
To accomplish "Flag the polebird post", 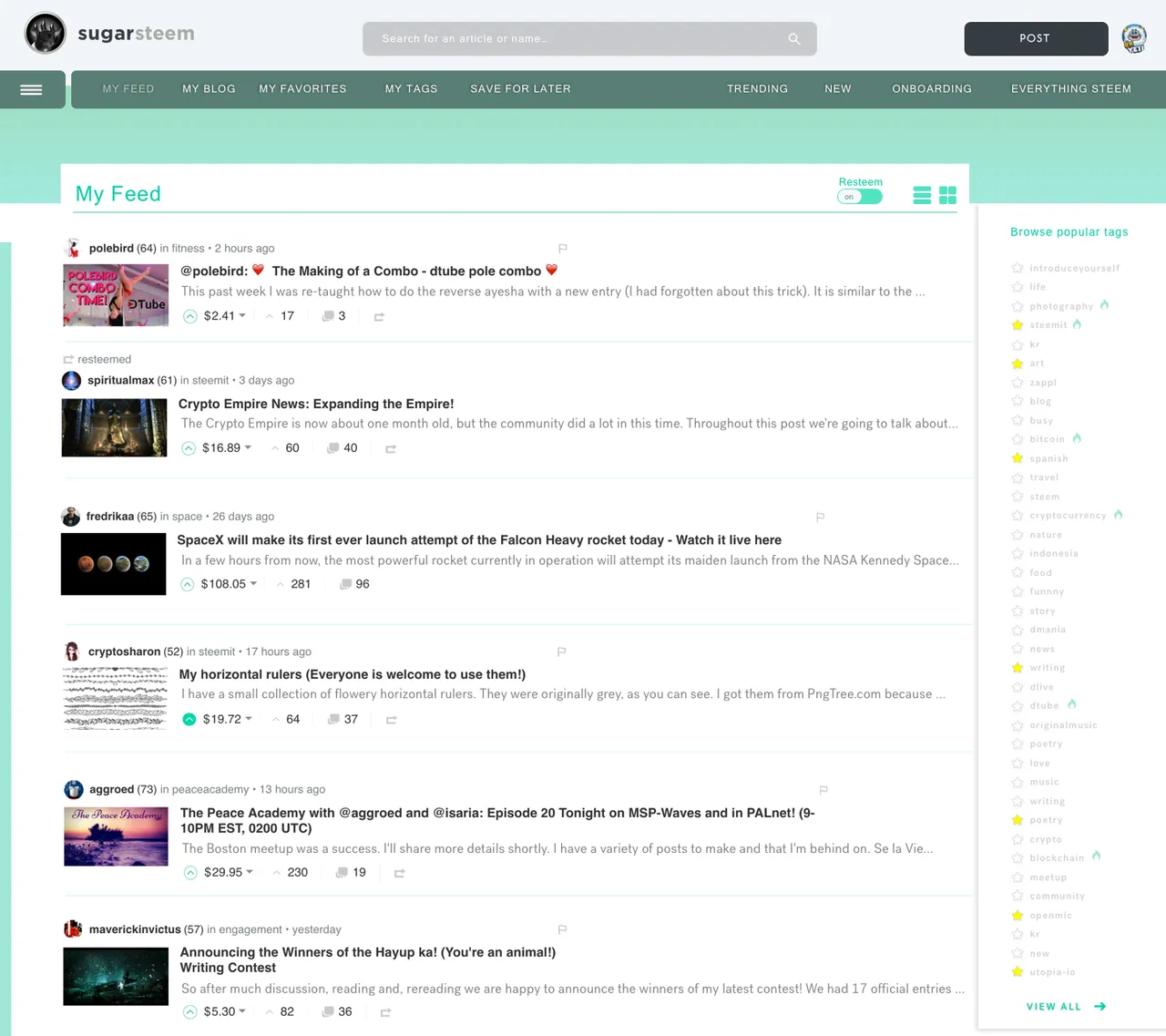I will coord(563,248).
